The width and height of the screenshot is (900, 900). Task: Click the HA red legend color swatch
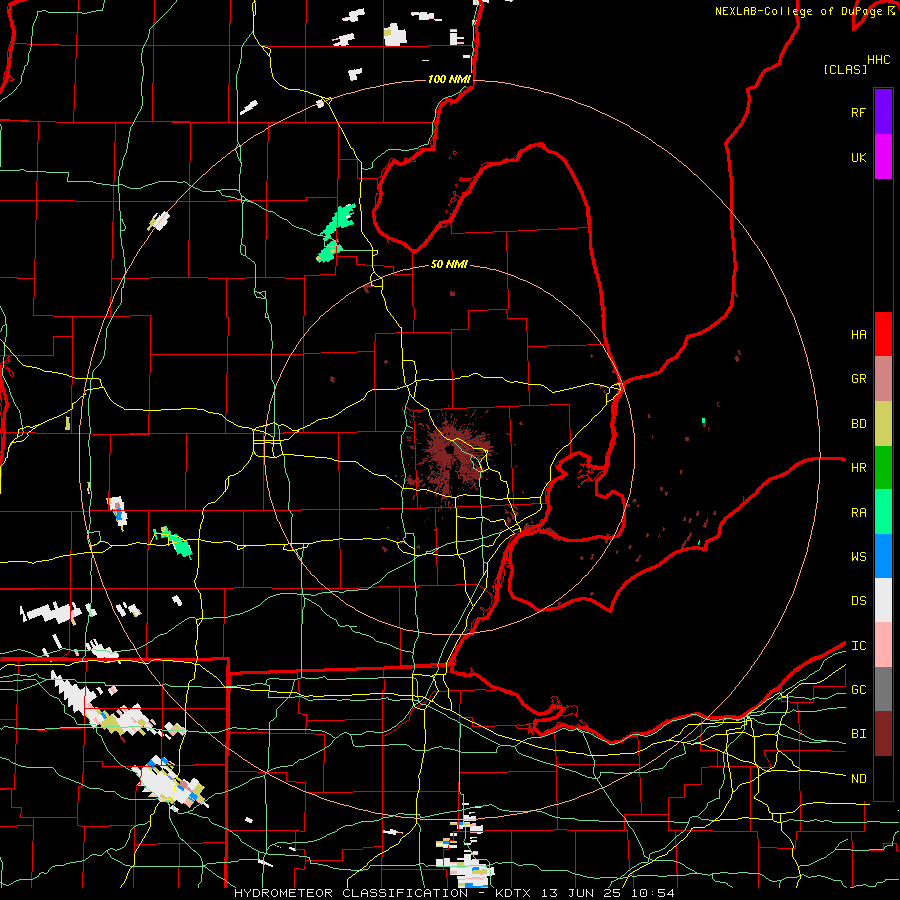pos(883,334)
